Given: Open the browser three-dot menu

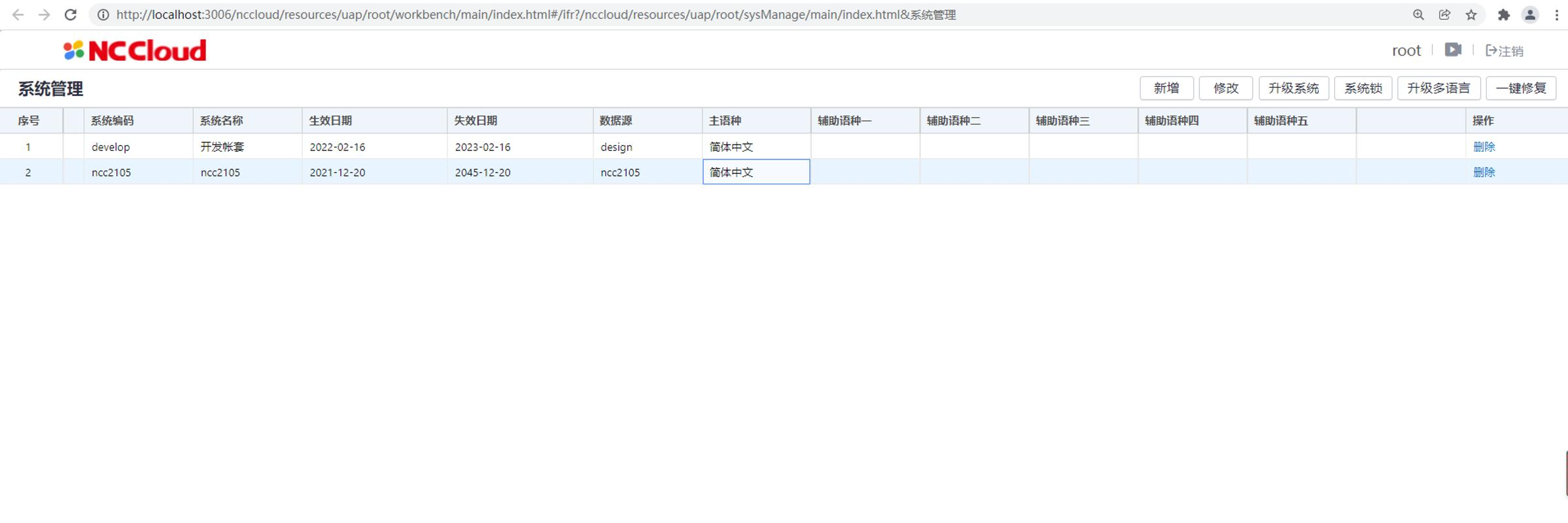Looking at the screenshot, I should tap(1556, 14).
